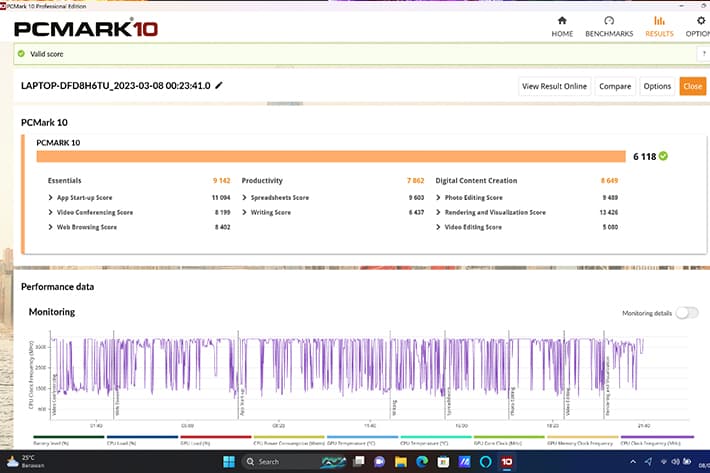Toggle GPU Memory Clock Frequency legend series

(582, 441)
